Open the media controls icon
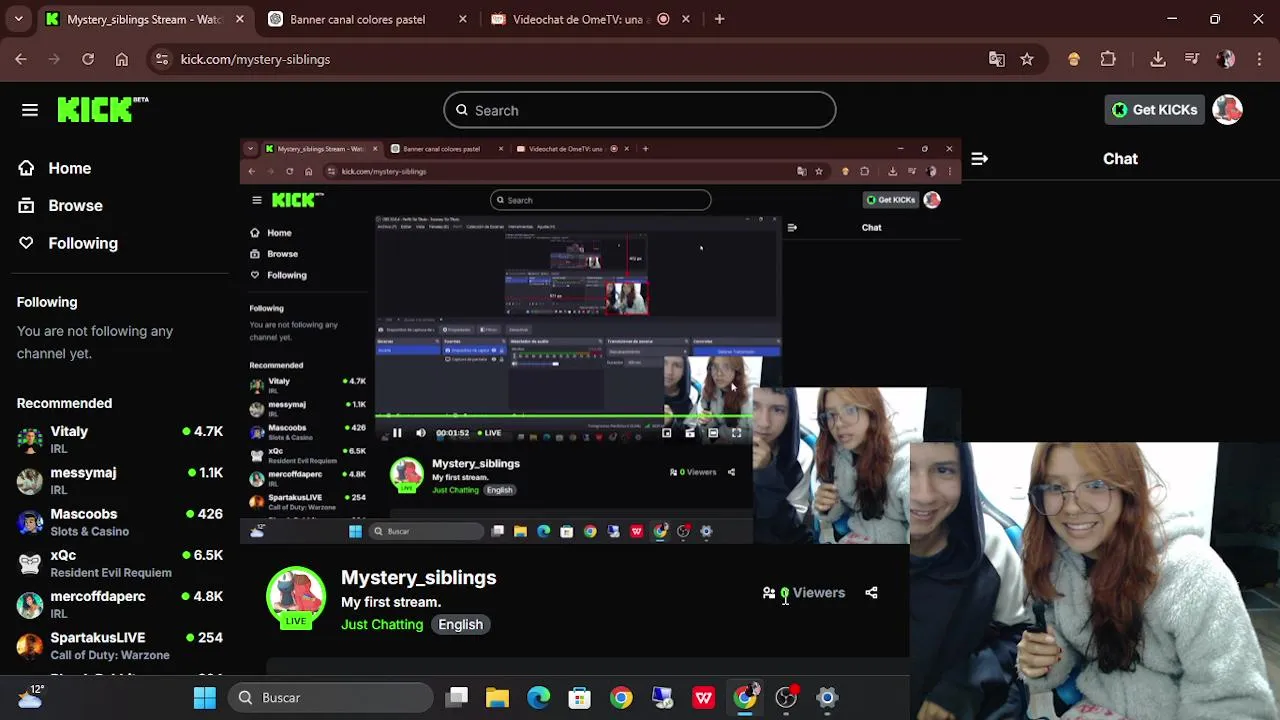 click(1192, 59)
